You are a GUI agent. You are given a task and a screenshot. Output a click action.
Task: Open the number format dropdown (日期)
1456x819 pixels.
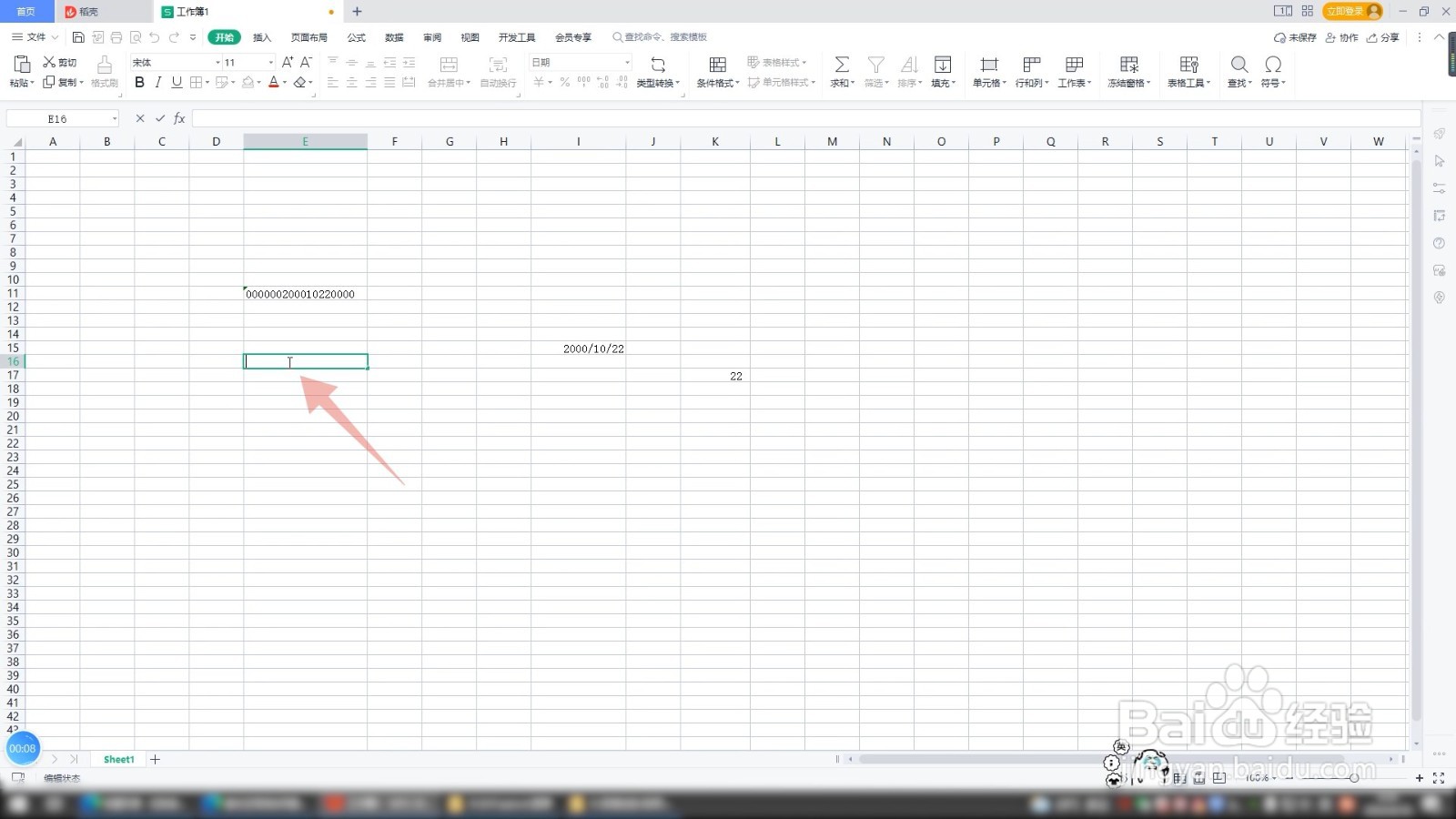[x=627, y=62]
